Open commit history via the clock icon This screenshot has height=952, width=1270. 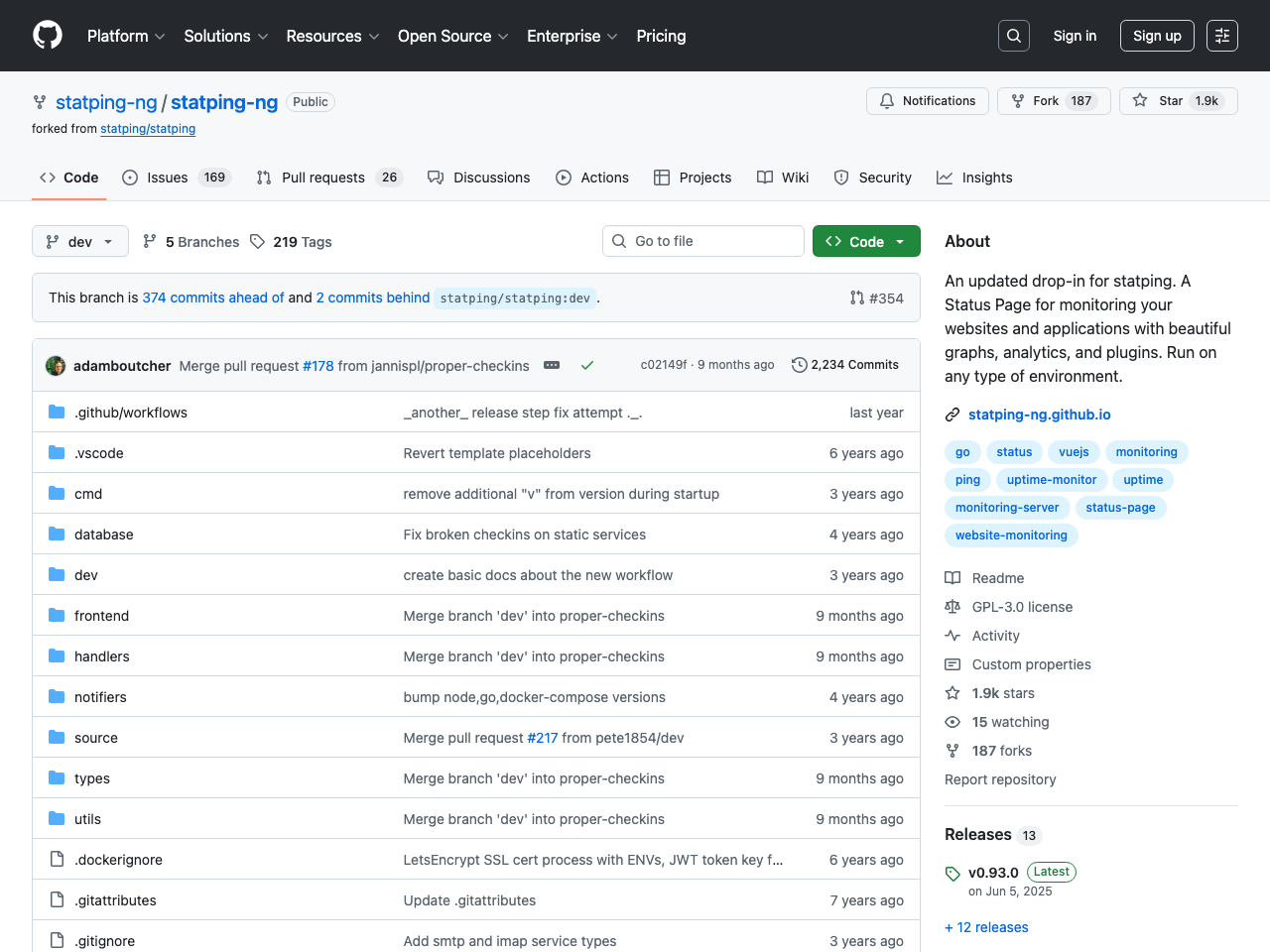tap(800, 365)
